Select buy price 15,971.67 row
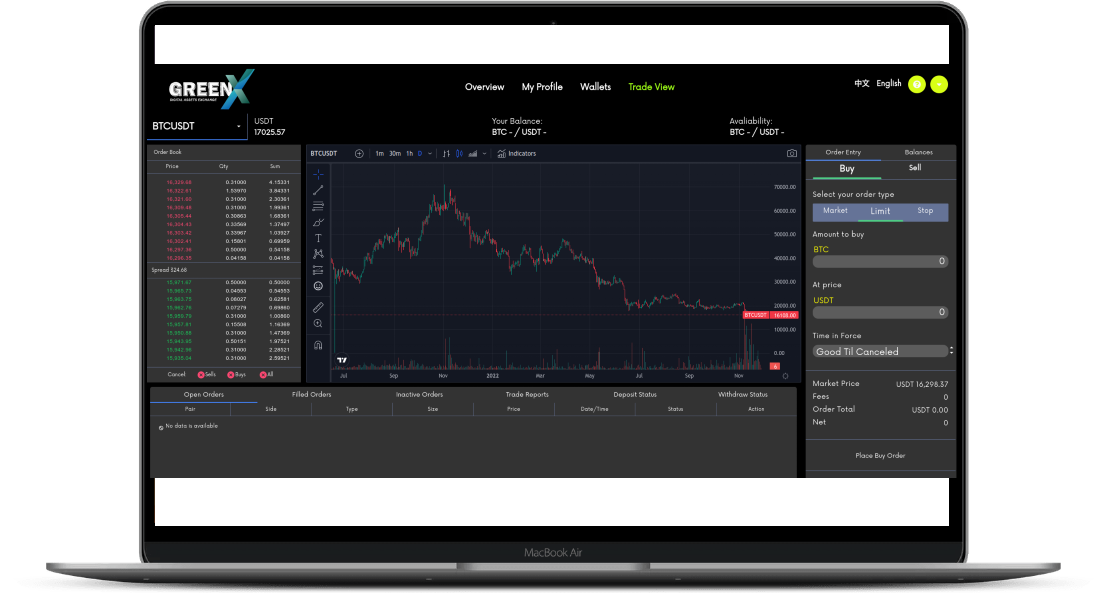This screenshot has width=1107, height=593. (x=225, y=282)
